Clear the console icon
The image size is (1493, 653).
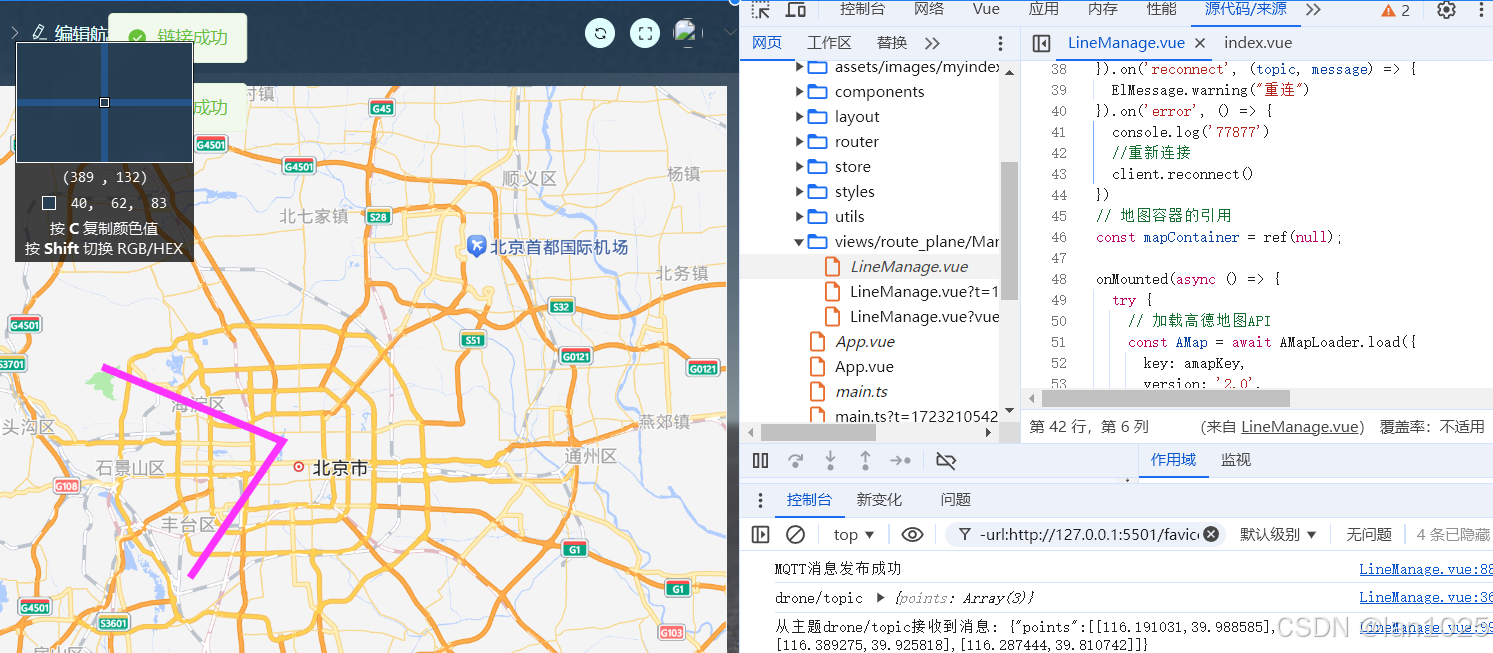point(795,534)
